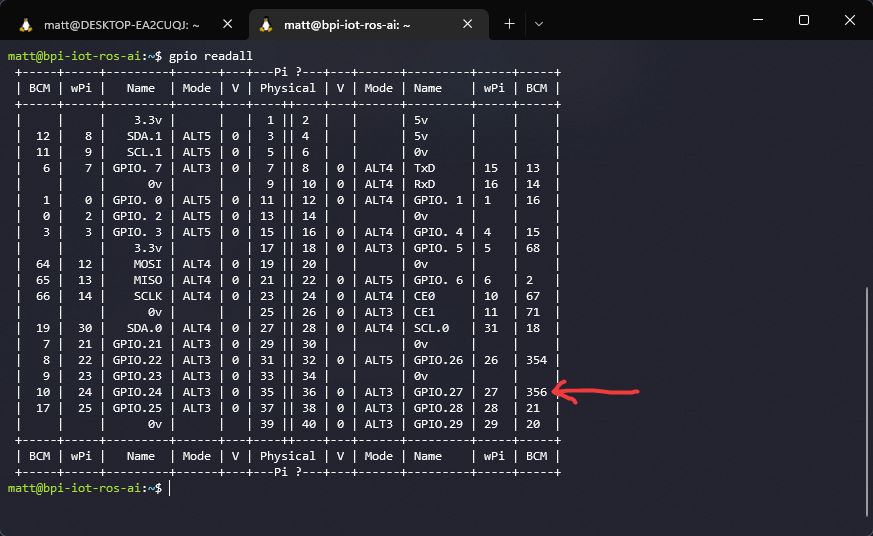
Task: Click the name CE0
Action: [424, 296]
